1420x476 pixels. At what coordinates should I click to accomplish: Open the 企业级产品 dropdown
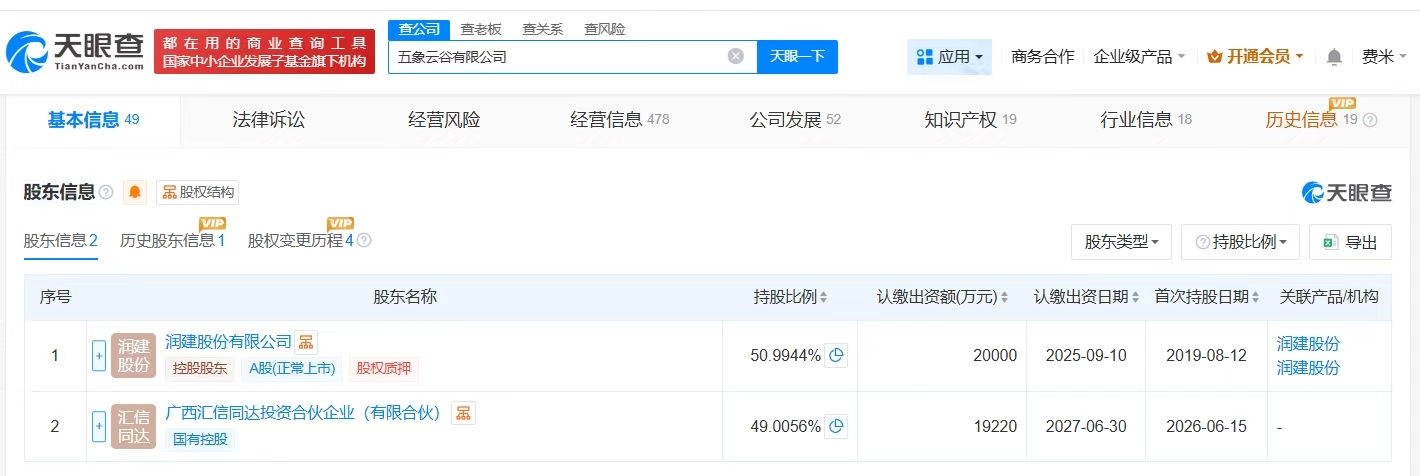tap(1139, 57)
